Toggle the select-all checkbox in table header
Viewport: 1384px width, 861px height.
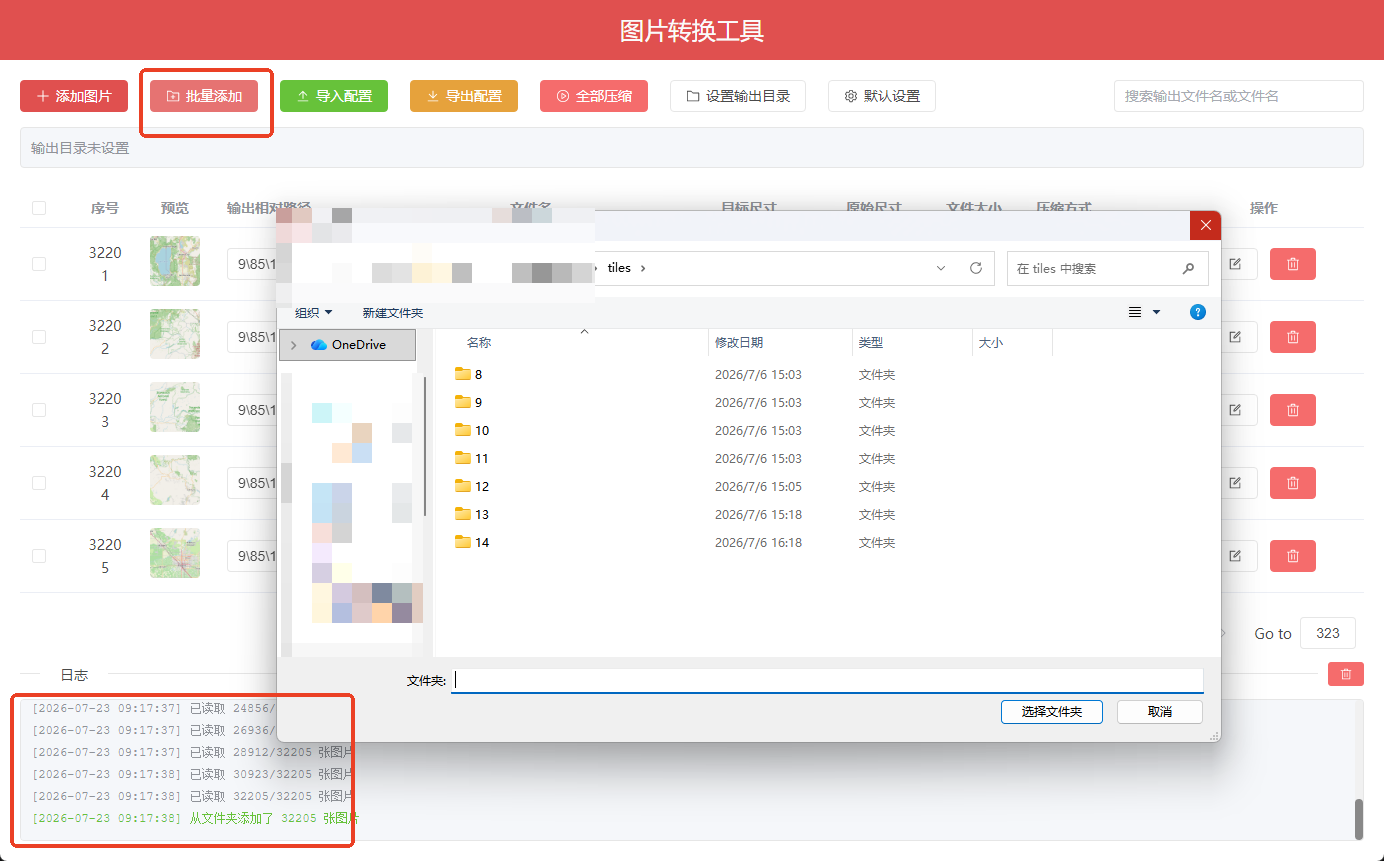click(x=39, y=208)
